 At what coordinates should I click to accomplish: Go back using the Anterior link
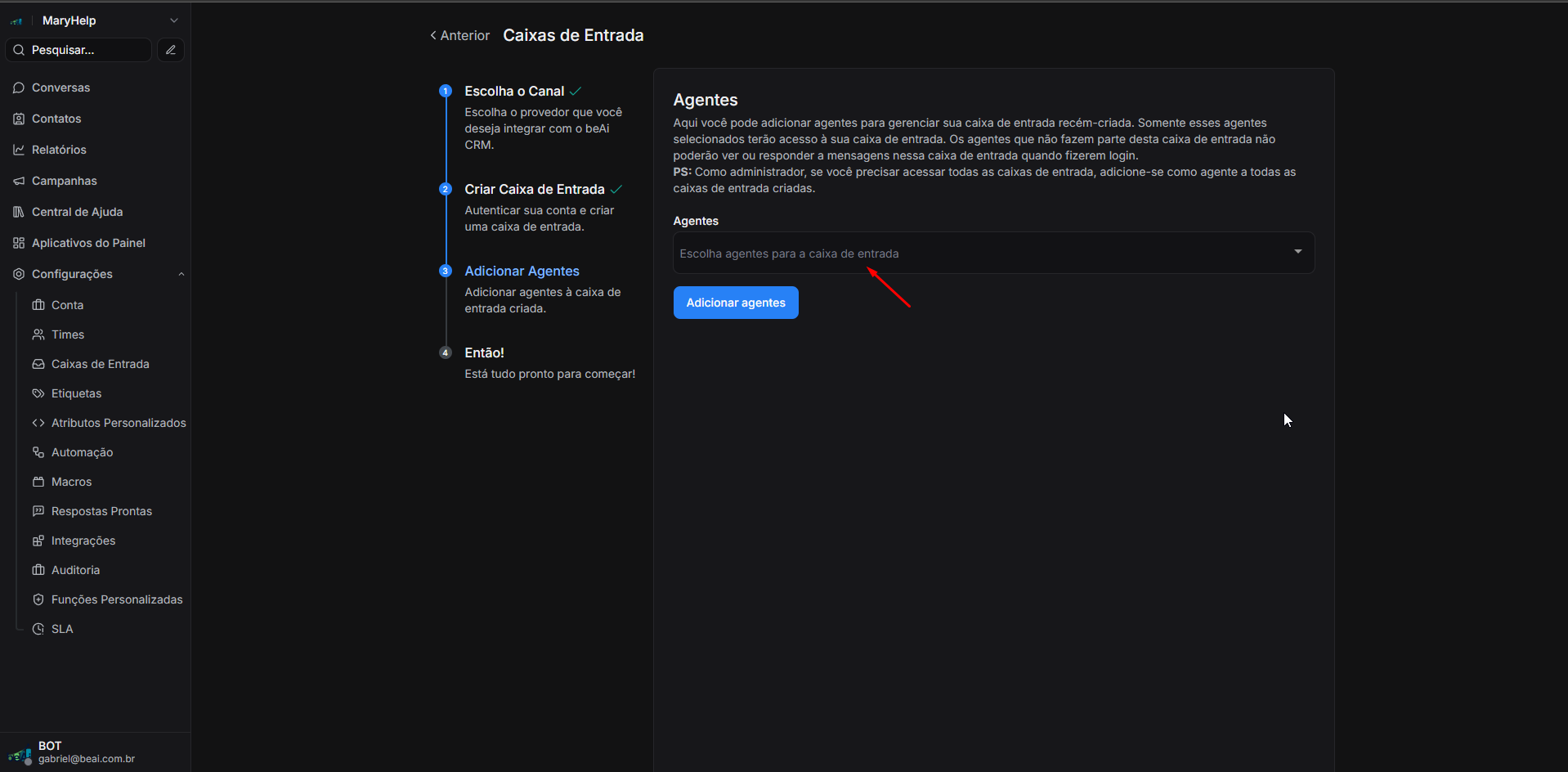tap(460, 35)
